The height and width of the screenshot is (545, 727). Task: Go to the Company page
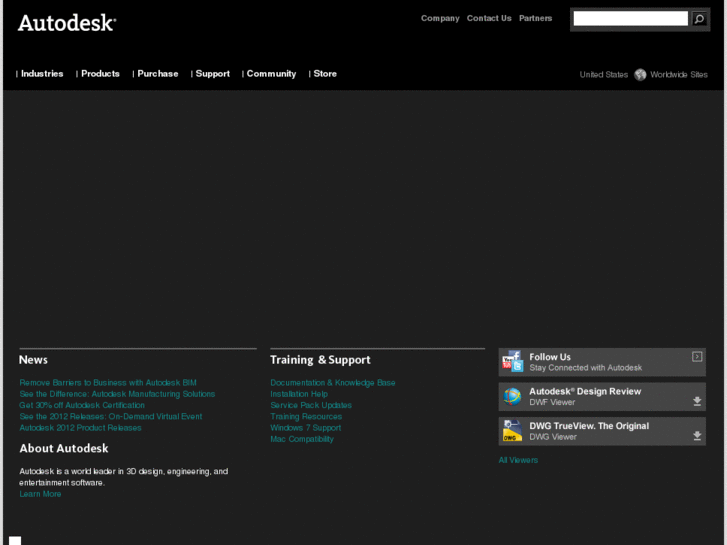(440, 18)
